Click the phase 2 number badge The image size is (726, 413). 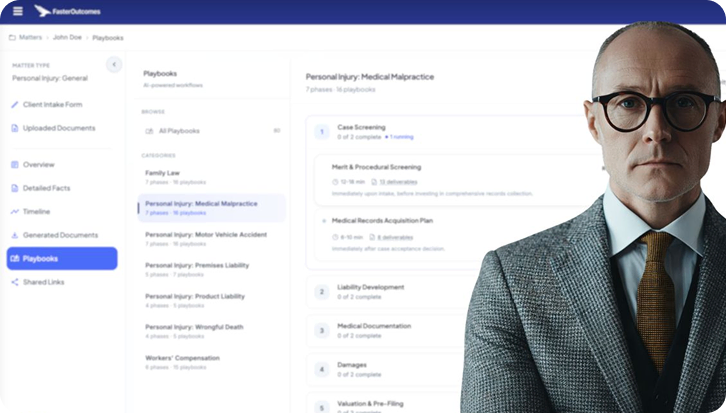point(322,292)
